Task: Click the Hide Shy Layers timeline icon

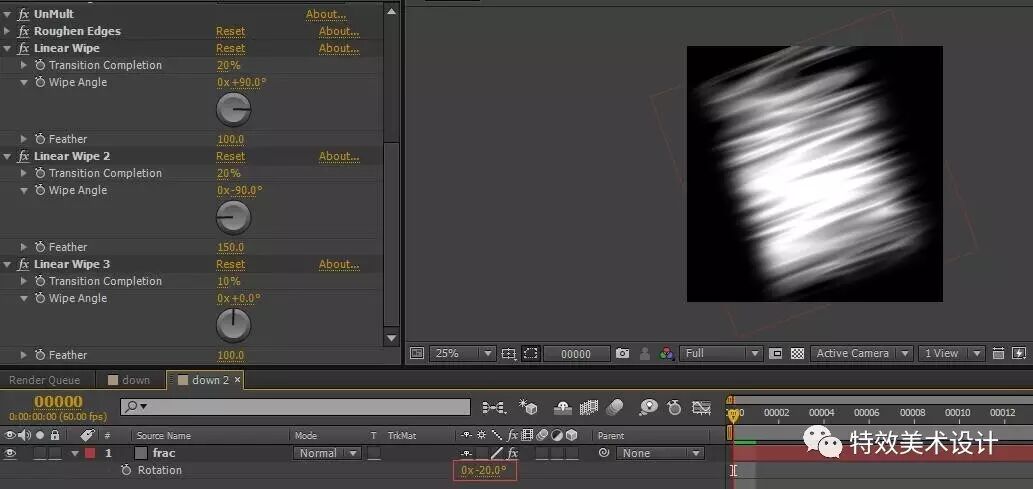Action: tap(563, 408)
